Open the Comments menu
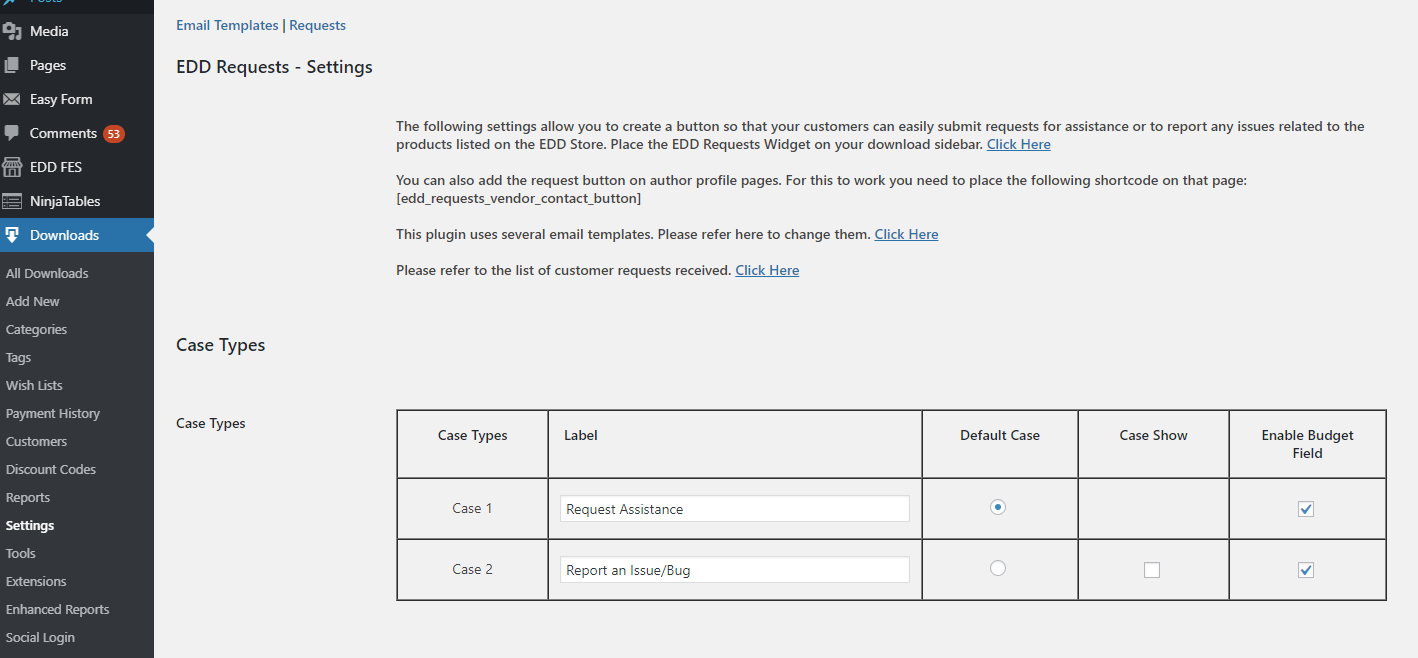The image size is (1418, 658). [77, 133]
